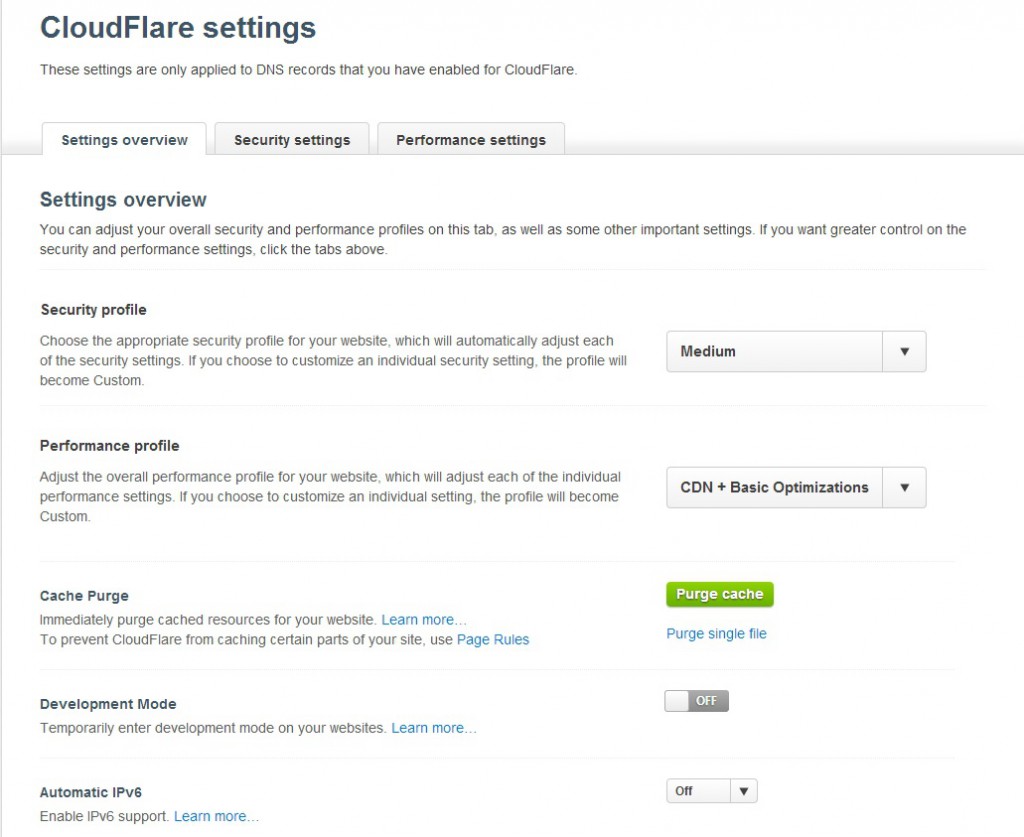Click the text 'Enable IPv6 support.'

coord(104,816)
